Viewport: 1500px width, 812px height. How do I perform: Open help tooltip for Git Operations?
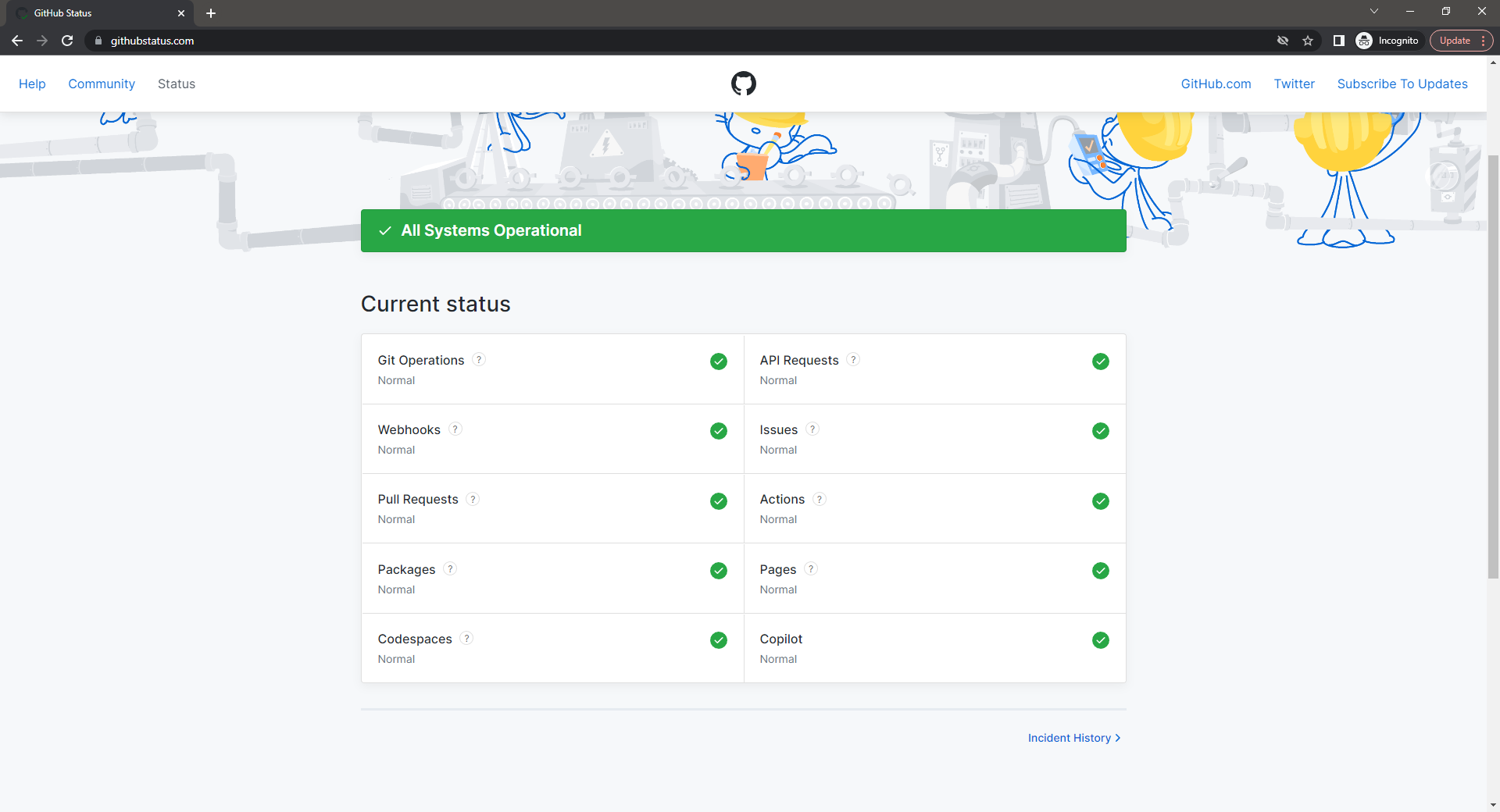point(479,359)
